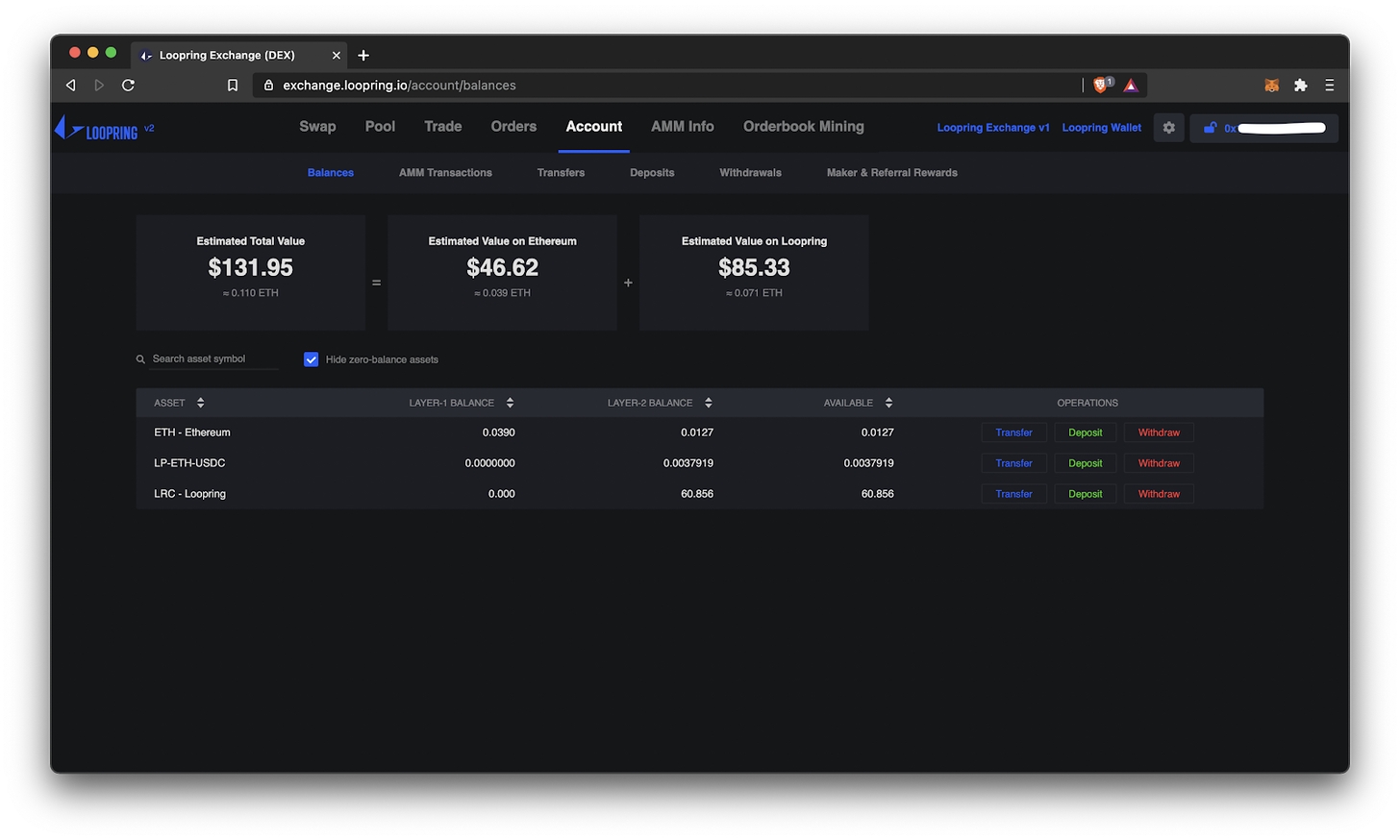Open the Loopring Wallet link
Viewport: 1400px width, 840px height.
tap(1101, 128)
